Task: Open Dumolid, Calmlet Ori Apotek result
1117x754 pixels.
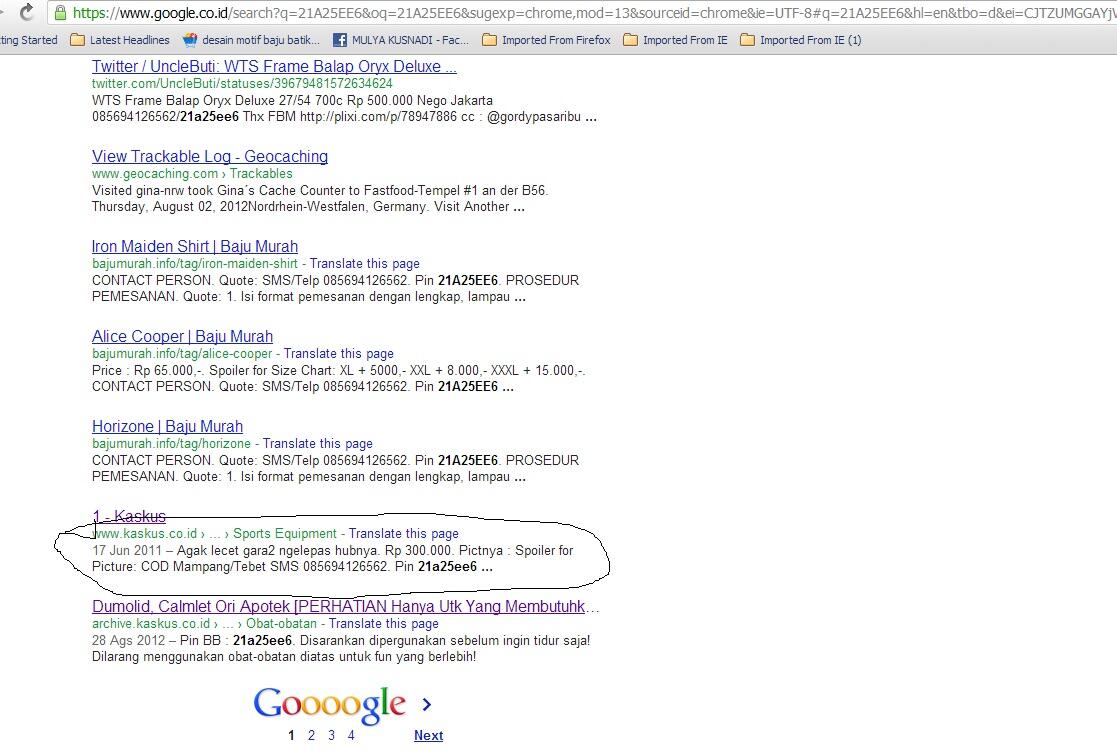Action: coord(346,606)
